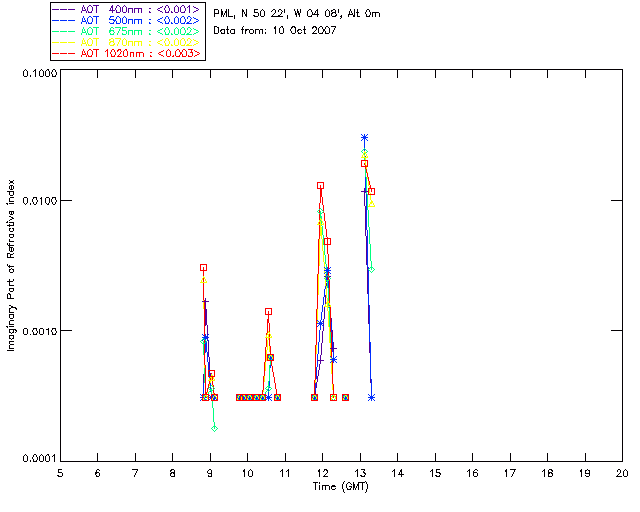
Task: Click the 0.1000 y-axis tick label
Action: pos(40,73)
